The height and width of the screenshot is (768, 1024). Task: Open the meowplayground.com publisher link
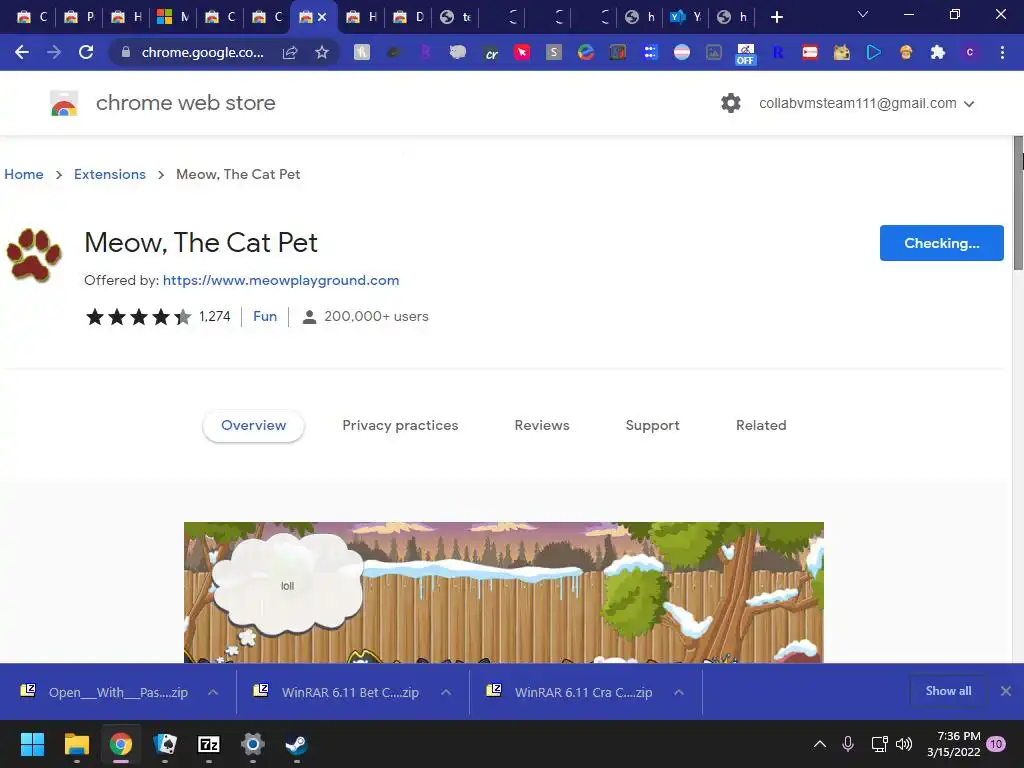(x=281, y=280)
